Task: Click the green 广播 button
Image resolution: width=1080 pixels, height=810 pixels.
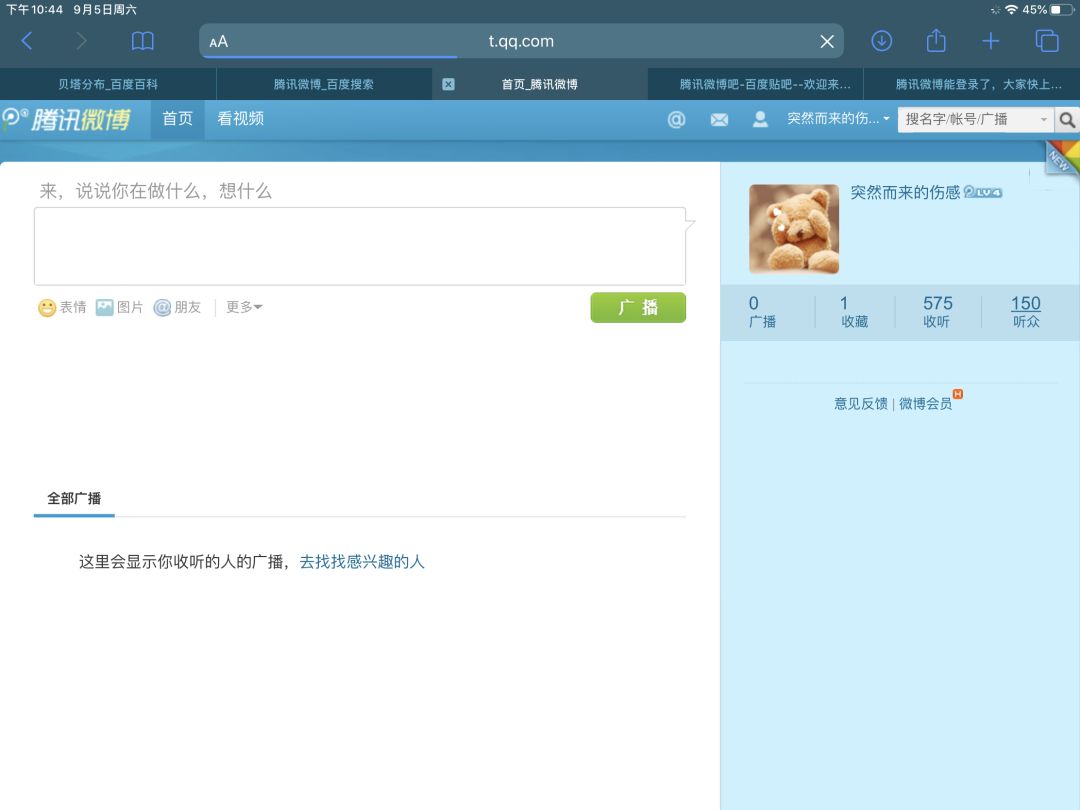Action: tap(638, 307)
